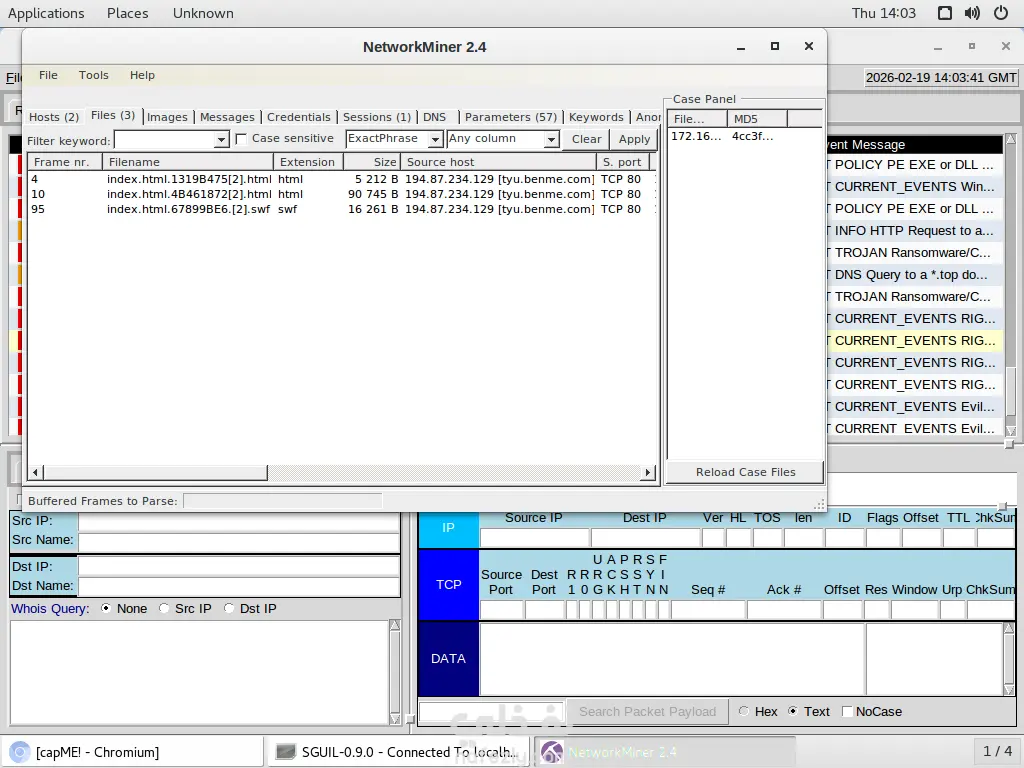Maximize the NetworkMiner 2.4 window
Viewport: 1024px width, 768px height.
(x=774, y=46)
